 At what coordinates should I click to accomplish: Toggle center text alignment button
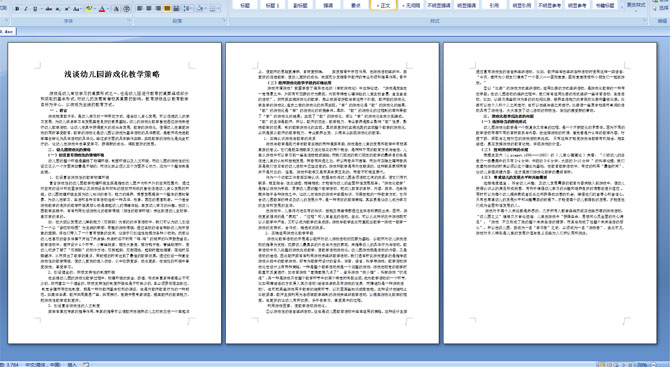point(149,9)
